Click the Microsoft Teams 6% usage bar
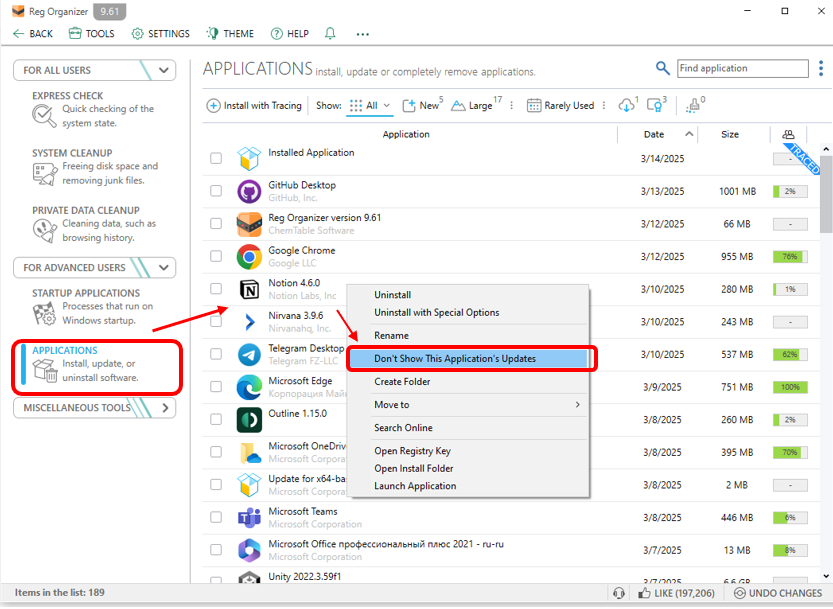Viewport: 833px width, 609px height. (790, 518)
